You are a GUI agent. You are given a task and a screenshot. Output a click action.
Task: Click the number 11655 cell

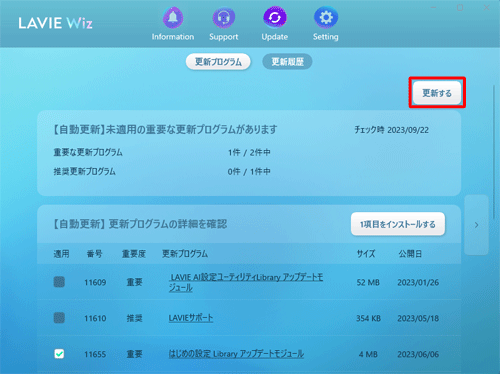click(x=95, y=354)
